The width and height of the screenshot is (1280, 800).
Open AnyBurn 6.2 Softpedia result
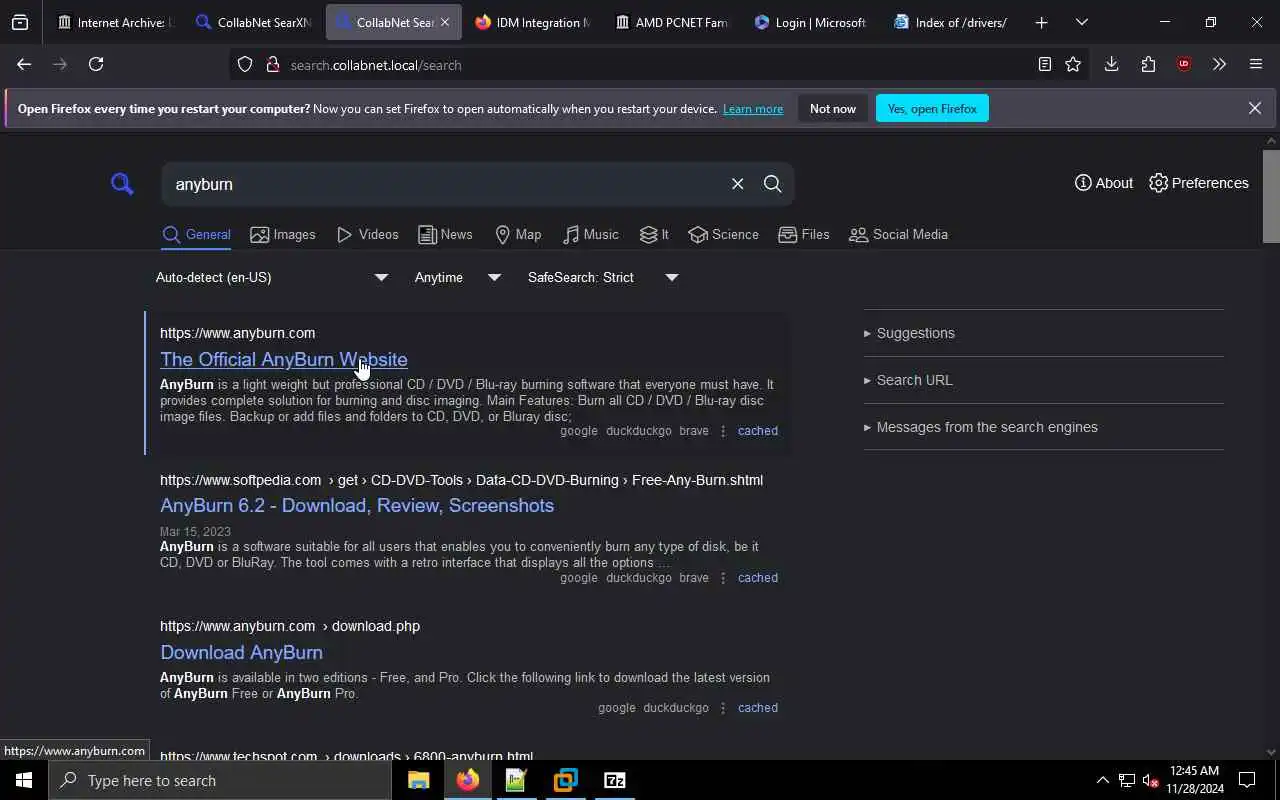357,505
